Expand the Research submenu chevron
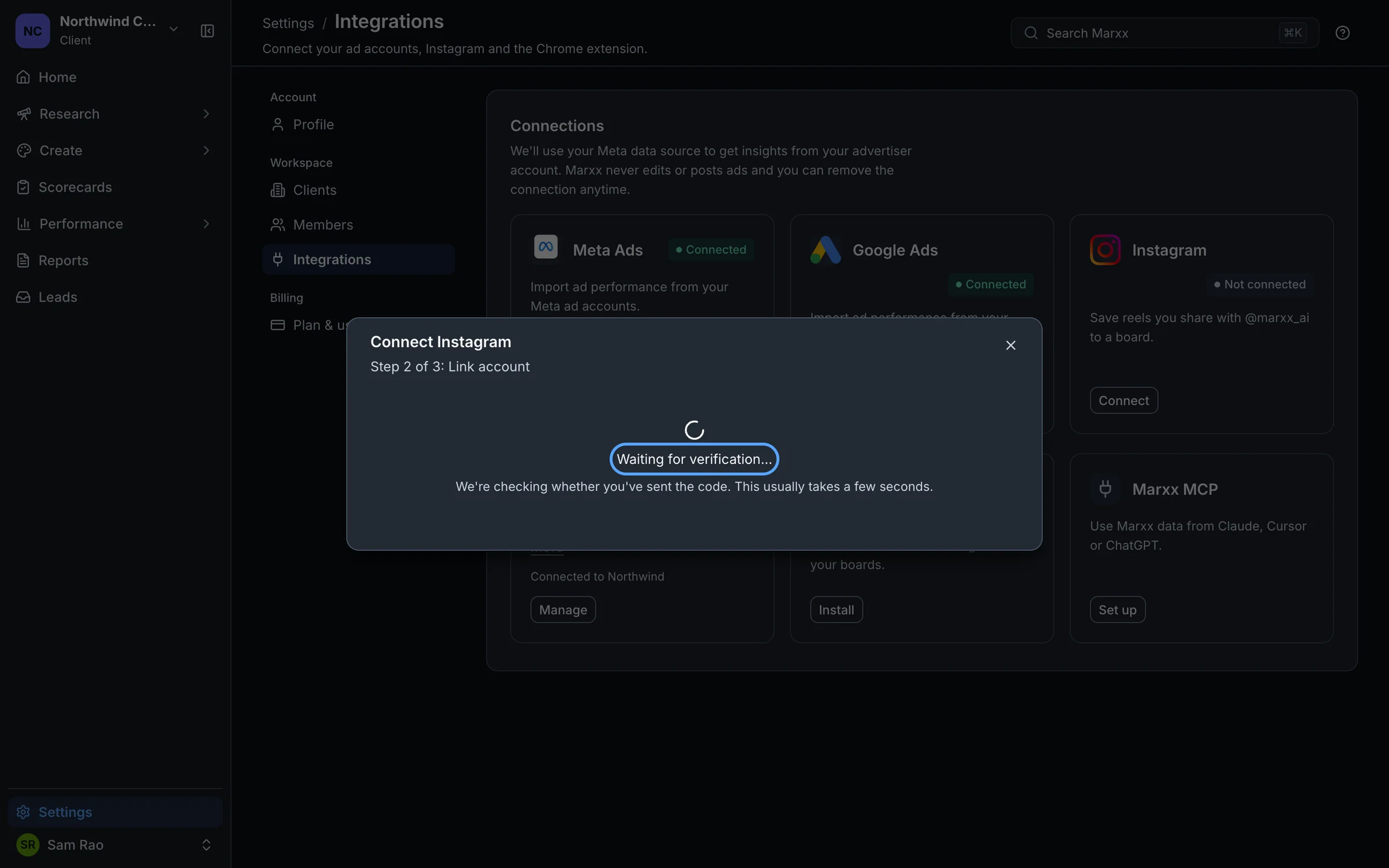1389x868 pixels. point(206,114)
